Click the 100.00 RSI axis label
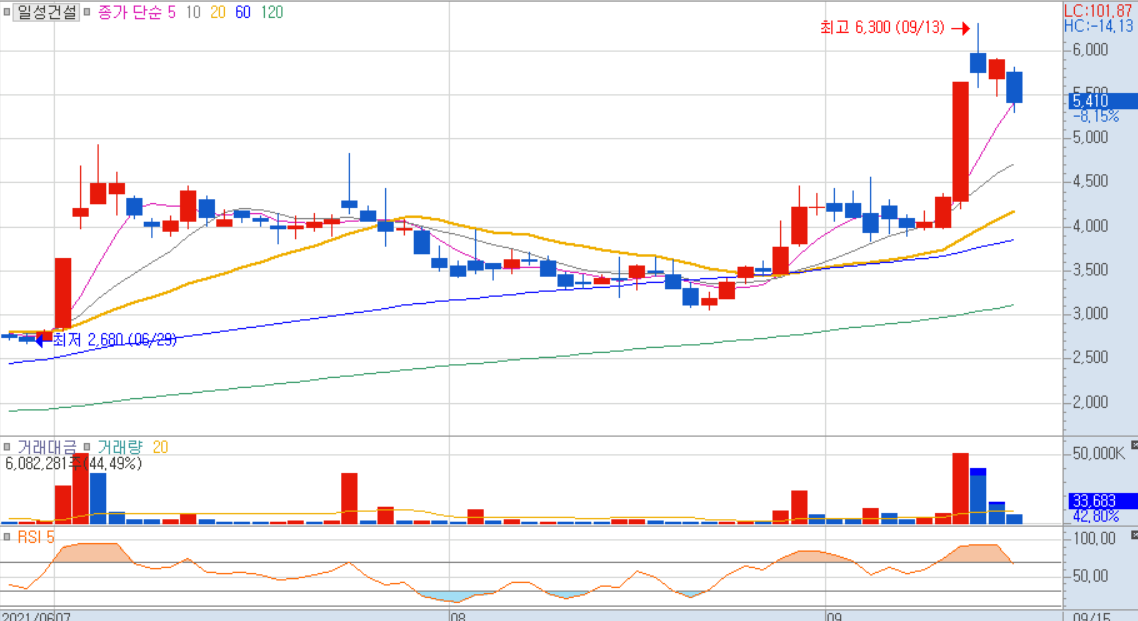The width and height of the screenshot is (1138, 621). tap(1094, 539)
